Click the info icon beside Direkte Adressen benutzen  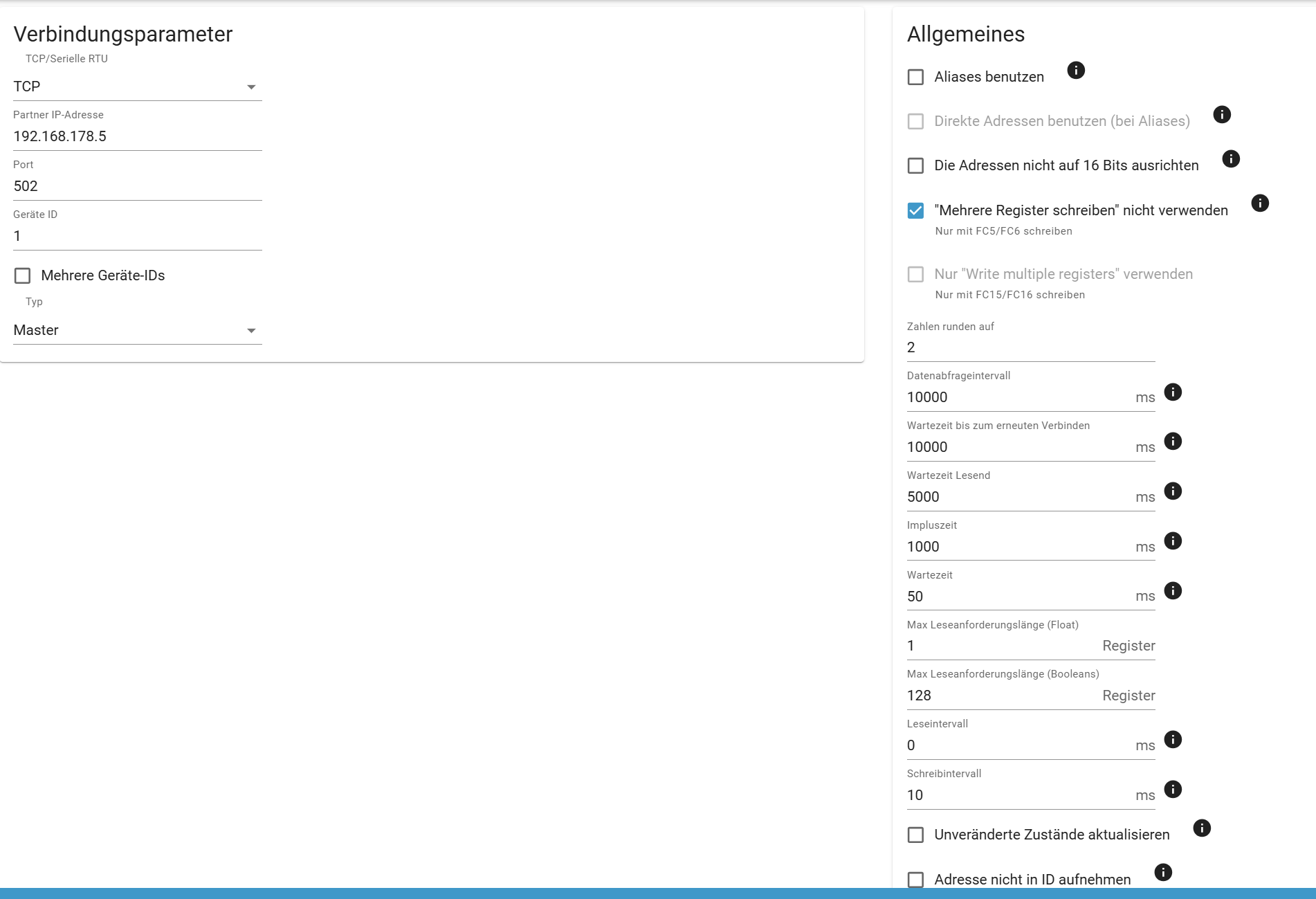click(1223, 115)
